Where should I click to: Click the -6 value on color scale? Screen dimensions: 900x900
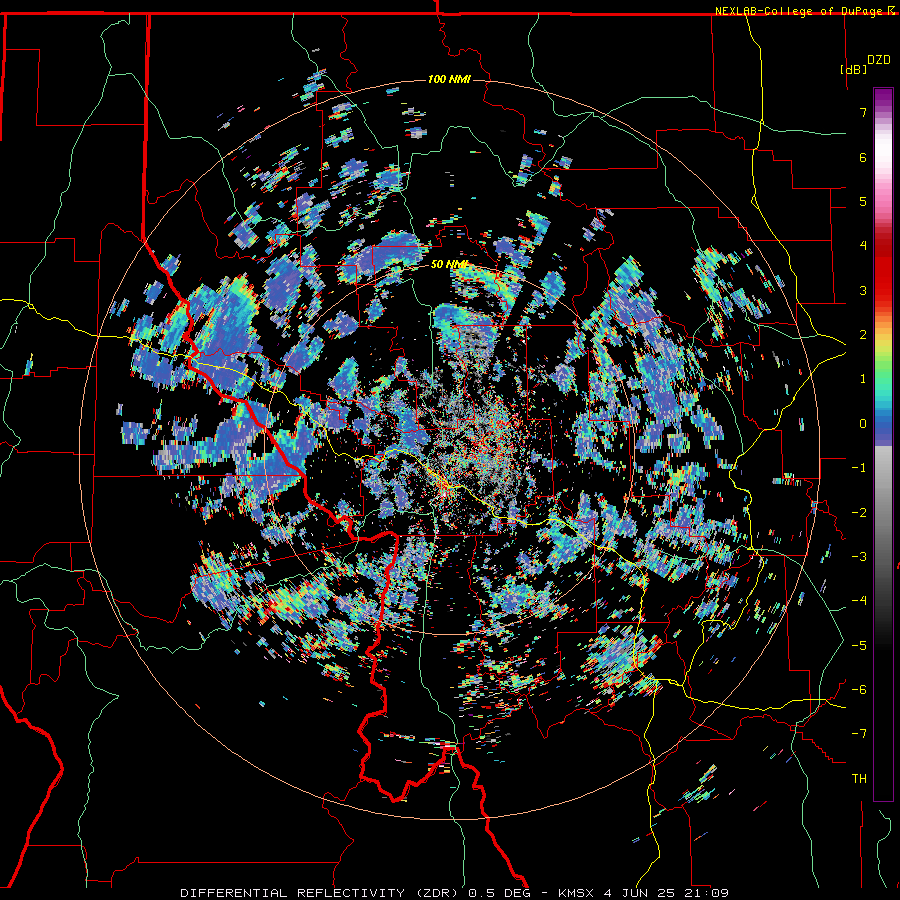[859, 690]
